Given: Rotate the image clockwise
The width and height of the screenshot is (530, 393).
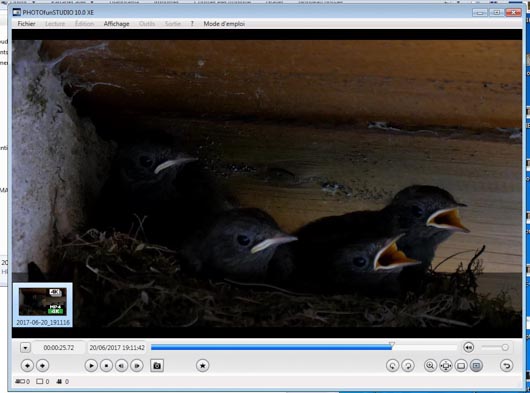Looking at the screenshot, I should 408,366.
